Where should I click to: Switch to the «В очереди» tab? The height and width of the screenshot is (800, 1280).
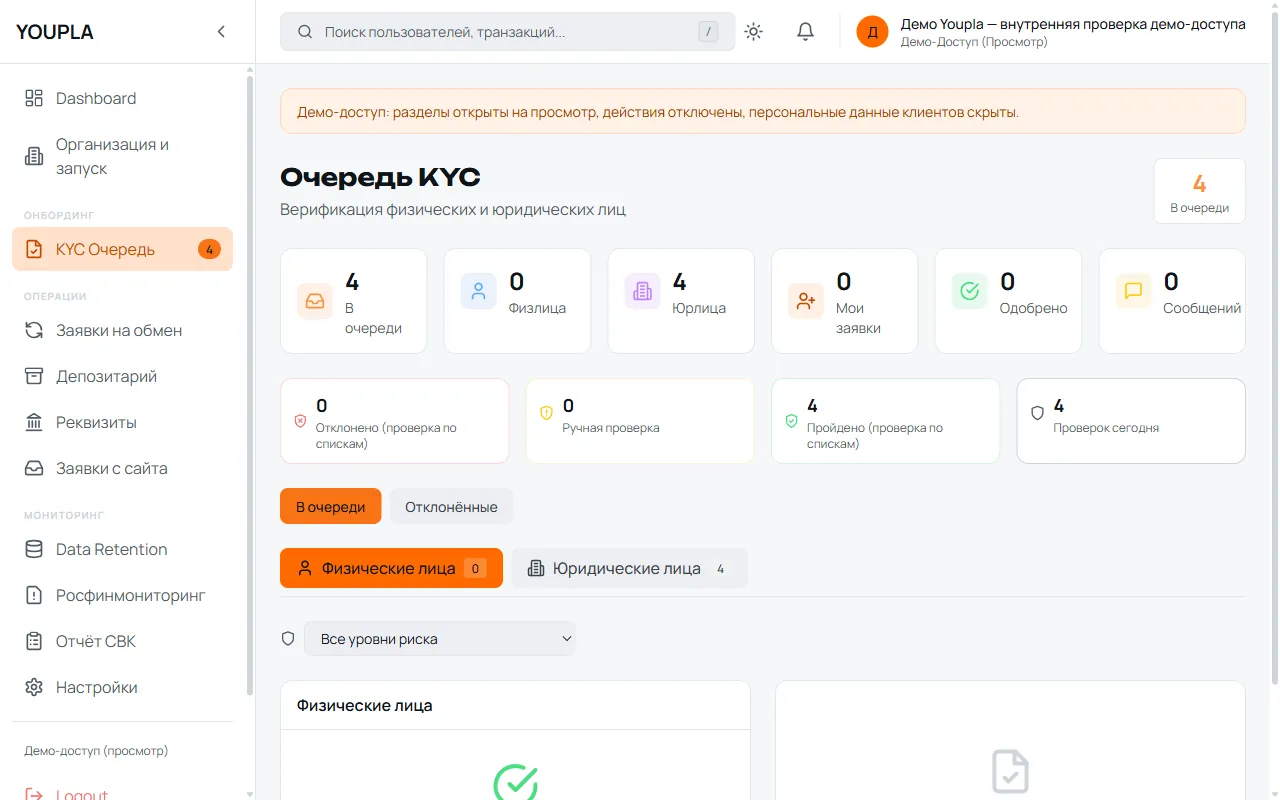[x=330, y=507]
